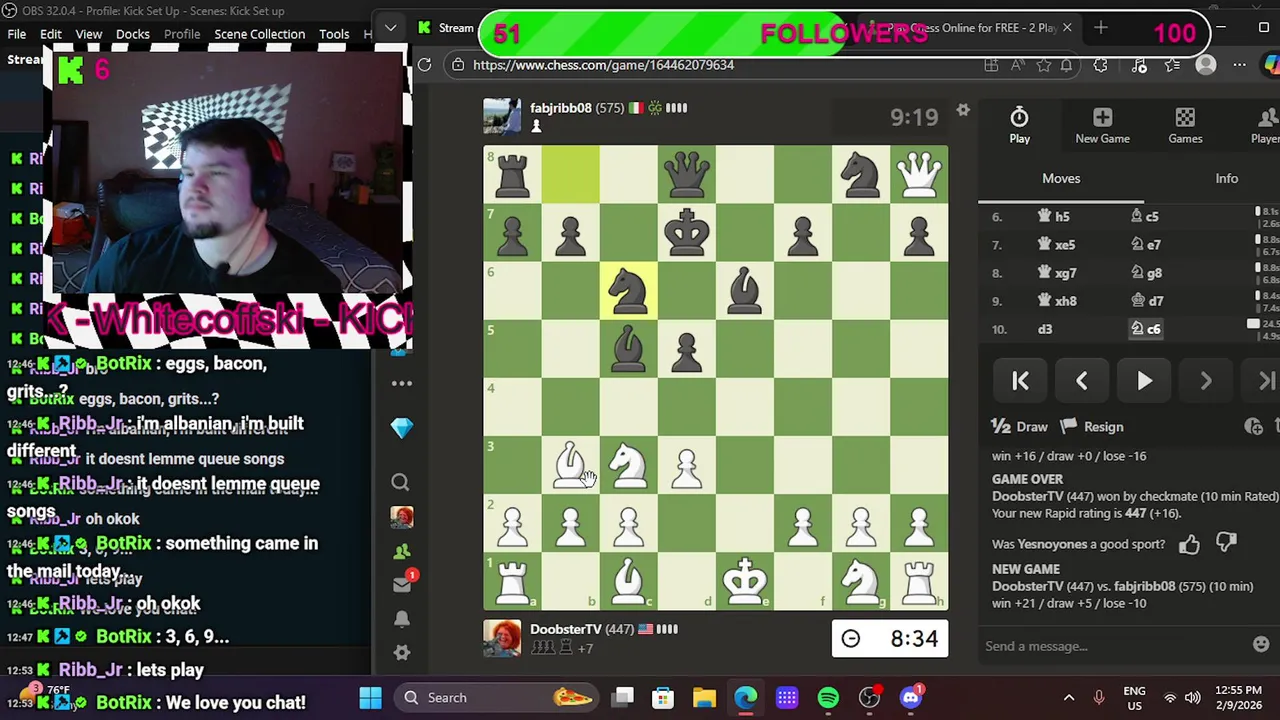1280x720 pixels.
Task: Open the browser extensions puzzle icon
Action: point(1100,65)
